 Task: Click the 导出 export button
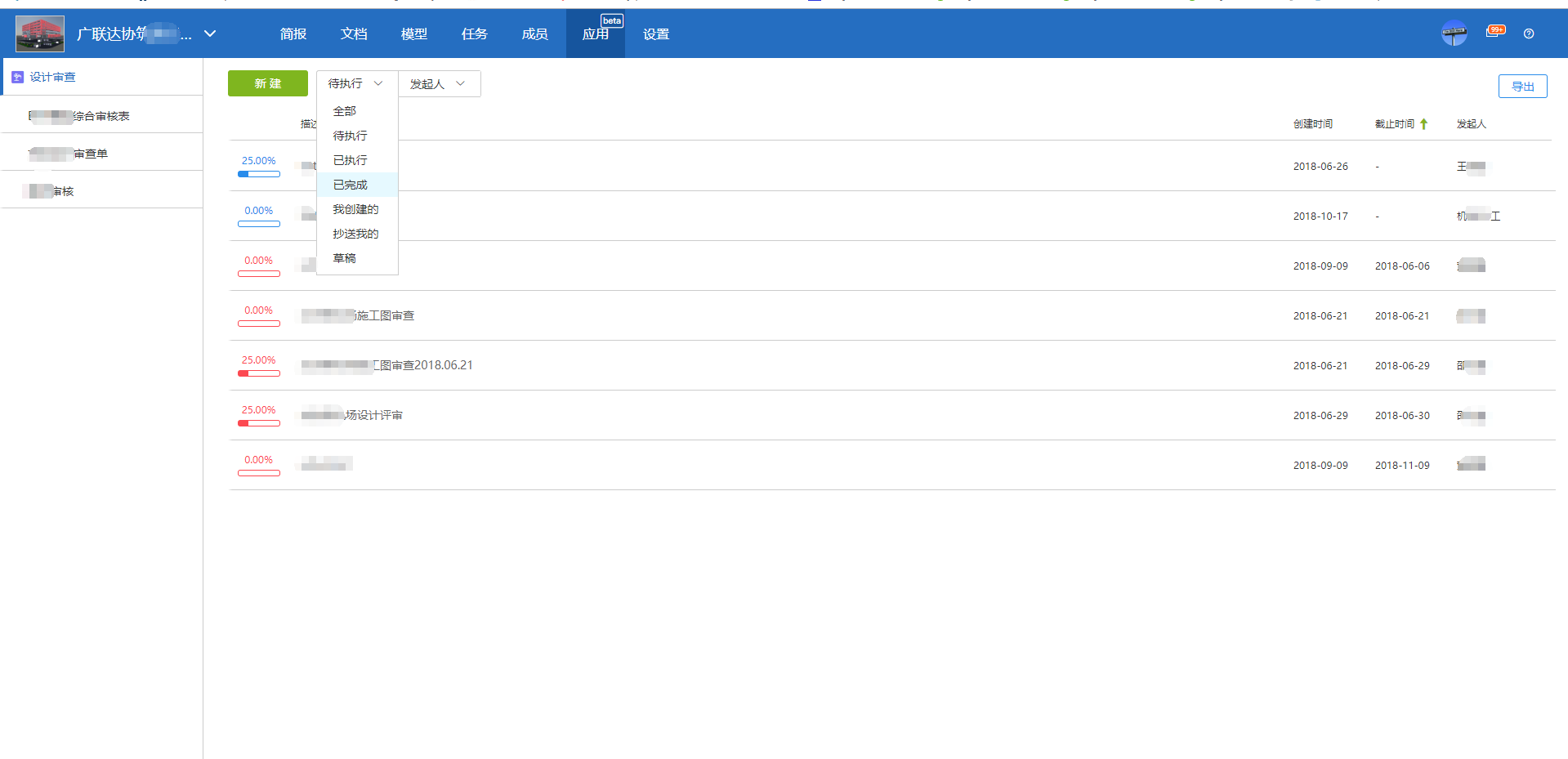(1522, 87)
